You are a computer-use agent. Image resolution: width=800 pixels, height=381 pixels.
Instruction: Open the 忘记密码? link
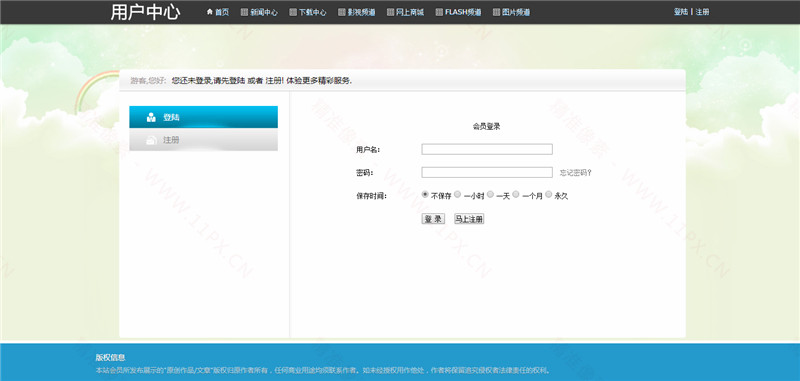[576, 173]
